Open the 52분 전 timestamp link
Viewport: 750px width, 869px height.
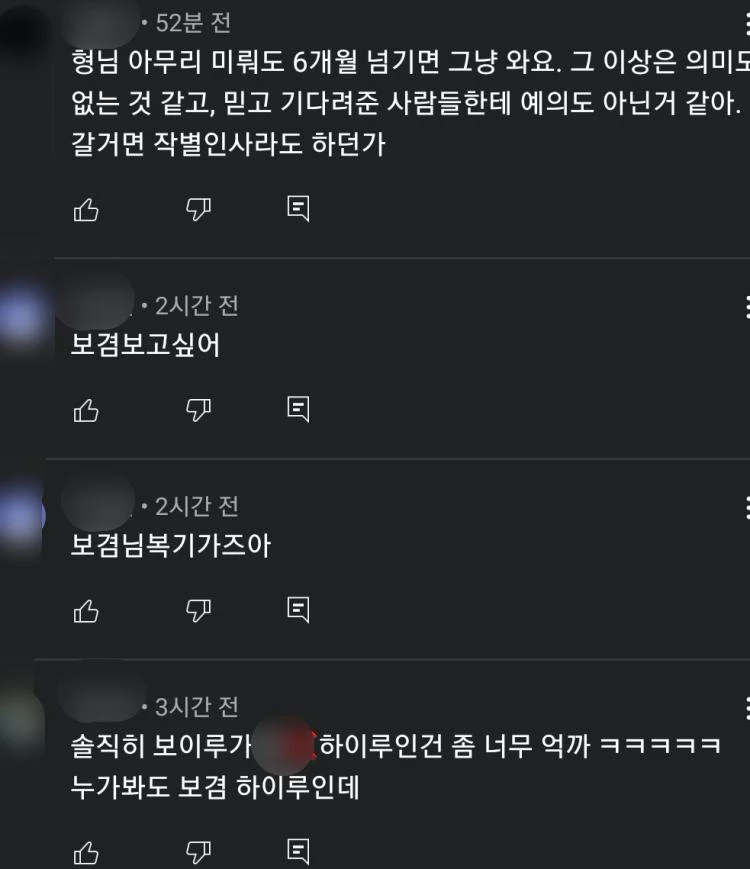coord(193,23)
